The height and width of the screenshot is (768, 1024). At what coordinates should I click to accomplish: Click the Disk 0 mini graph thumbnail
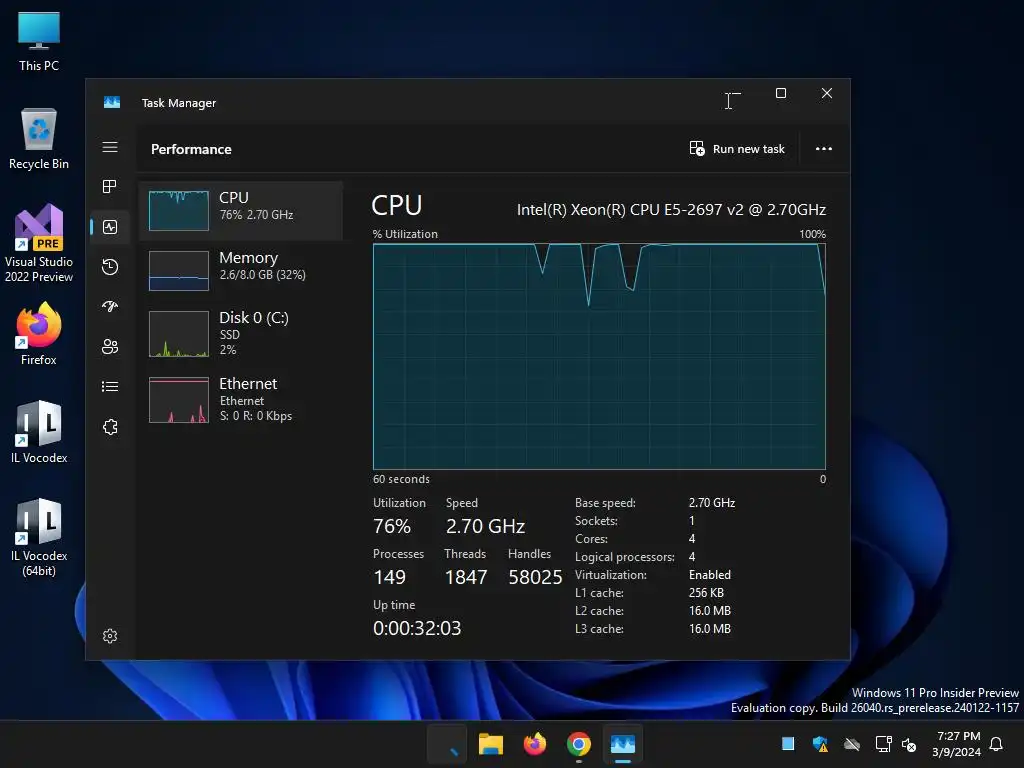pos(179,334)
